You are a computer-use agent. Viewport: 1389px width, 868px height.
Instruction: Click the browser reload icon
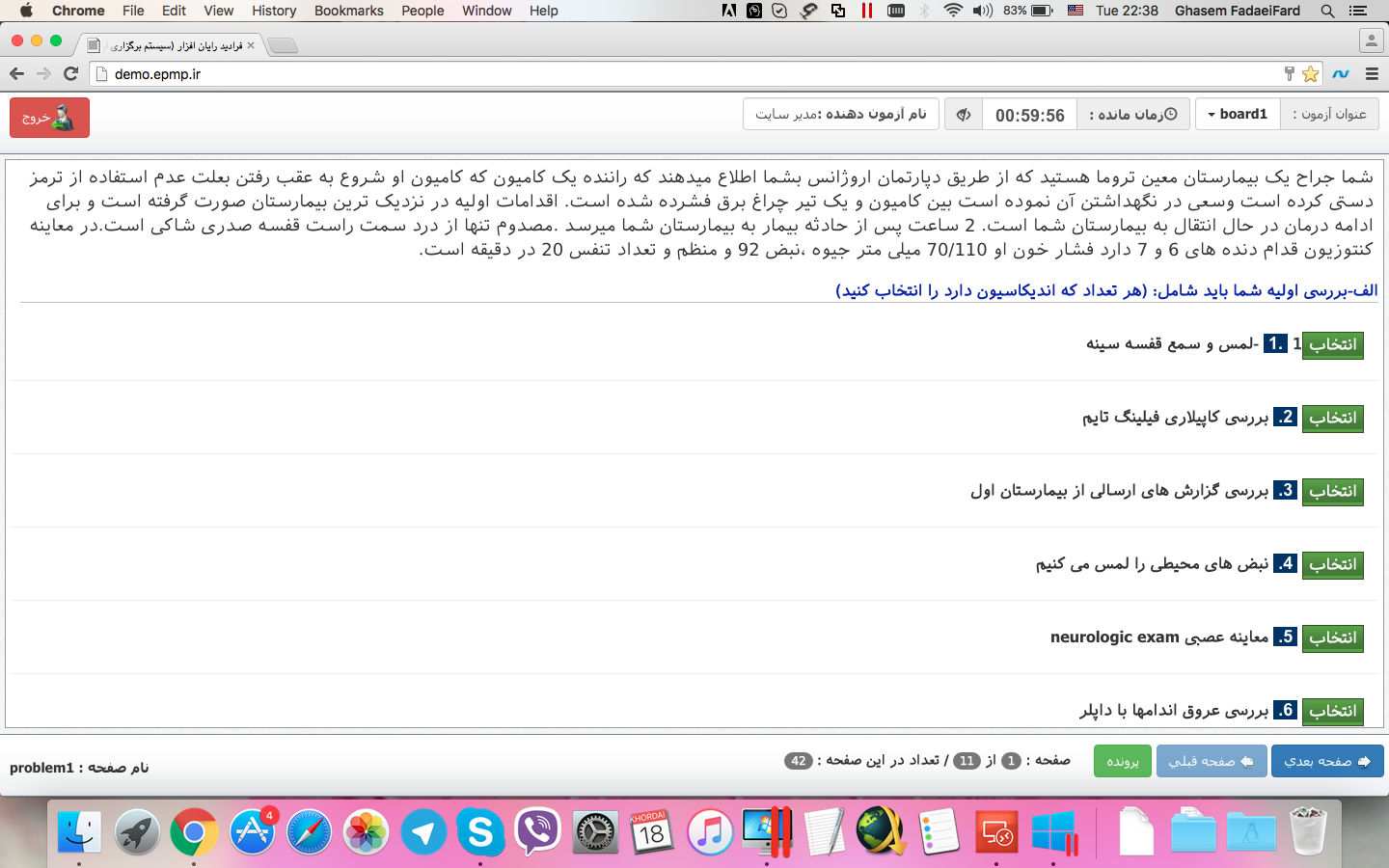click(x=70, y=73)
